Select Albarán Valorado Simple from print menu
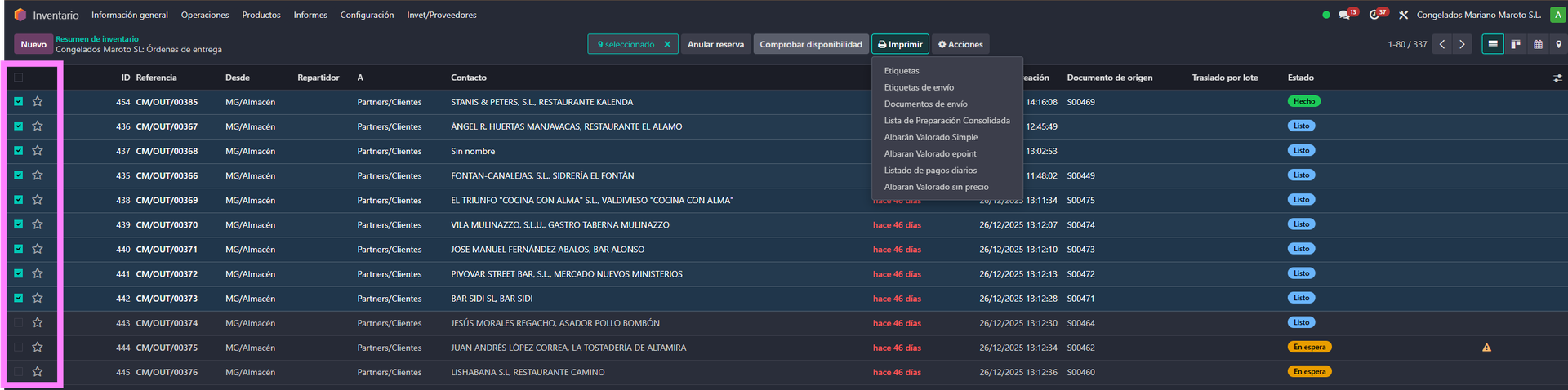Viewport: 1568px width, 390px height. coord(930,137)
